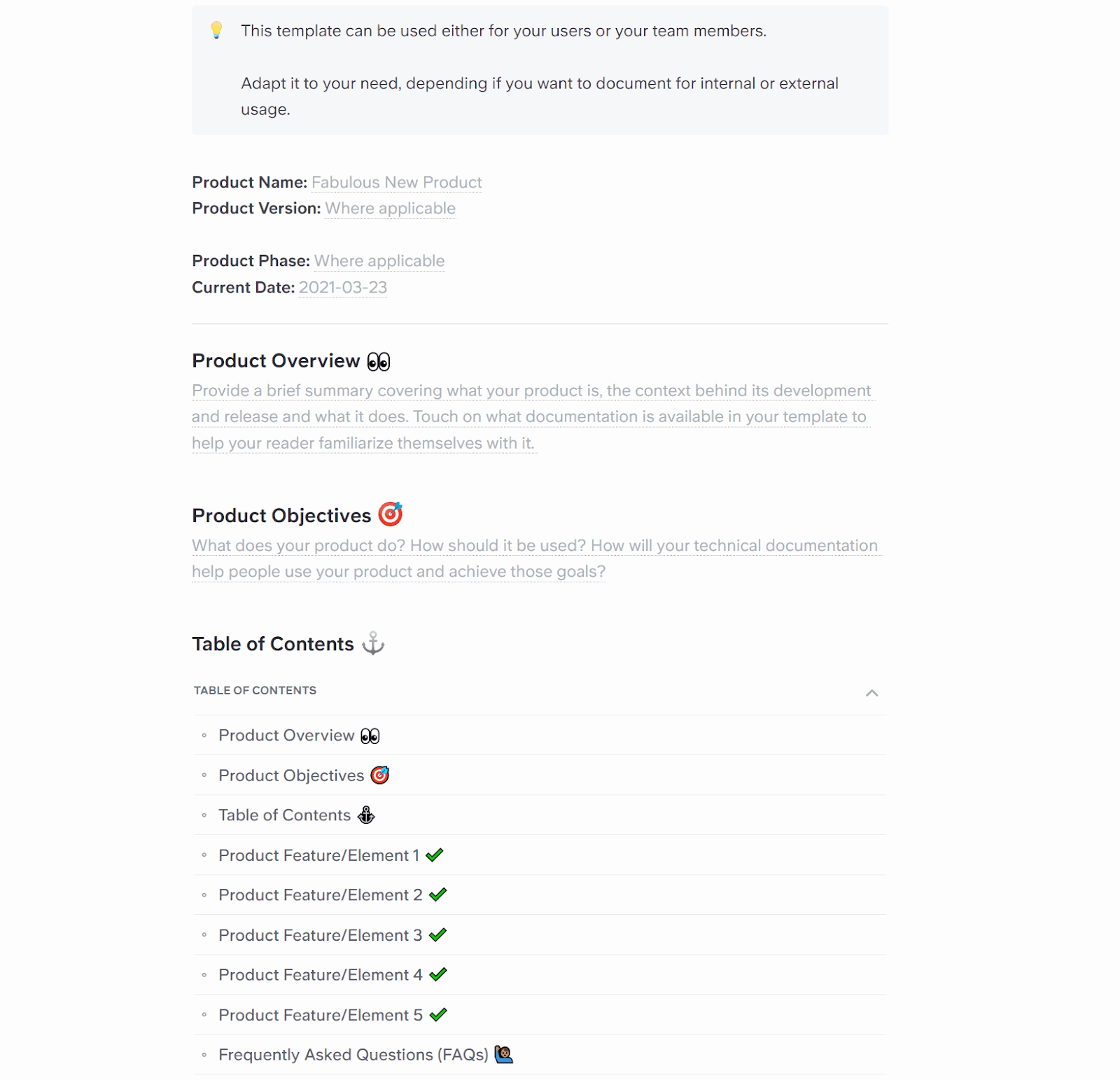Click the eyes emoji beside Product Overview heading

(379, 361)
